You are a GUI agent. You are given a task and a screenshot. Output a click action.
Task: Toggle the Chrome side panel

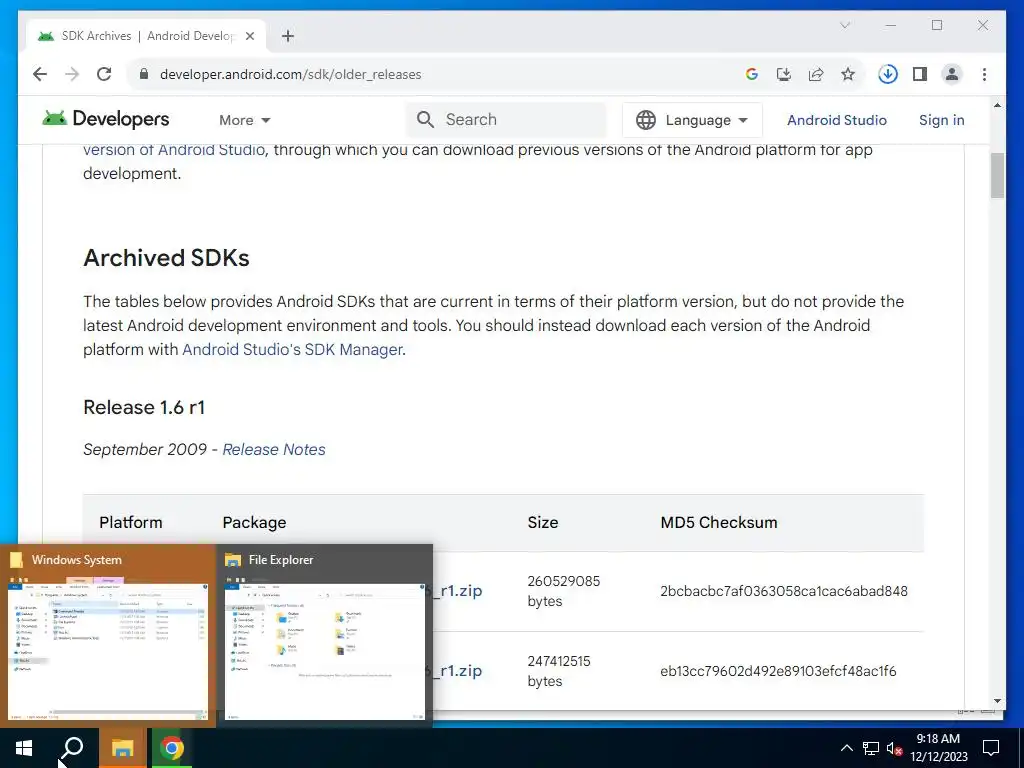pyautogui.click(x=920, y=74)
